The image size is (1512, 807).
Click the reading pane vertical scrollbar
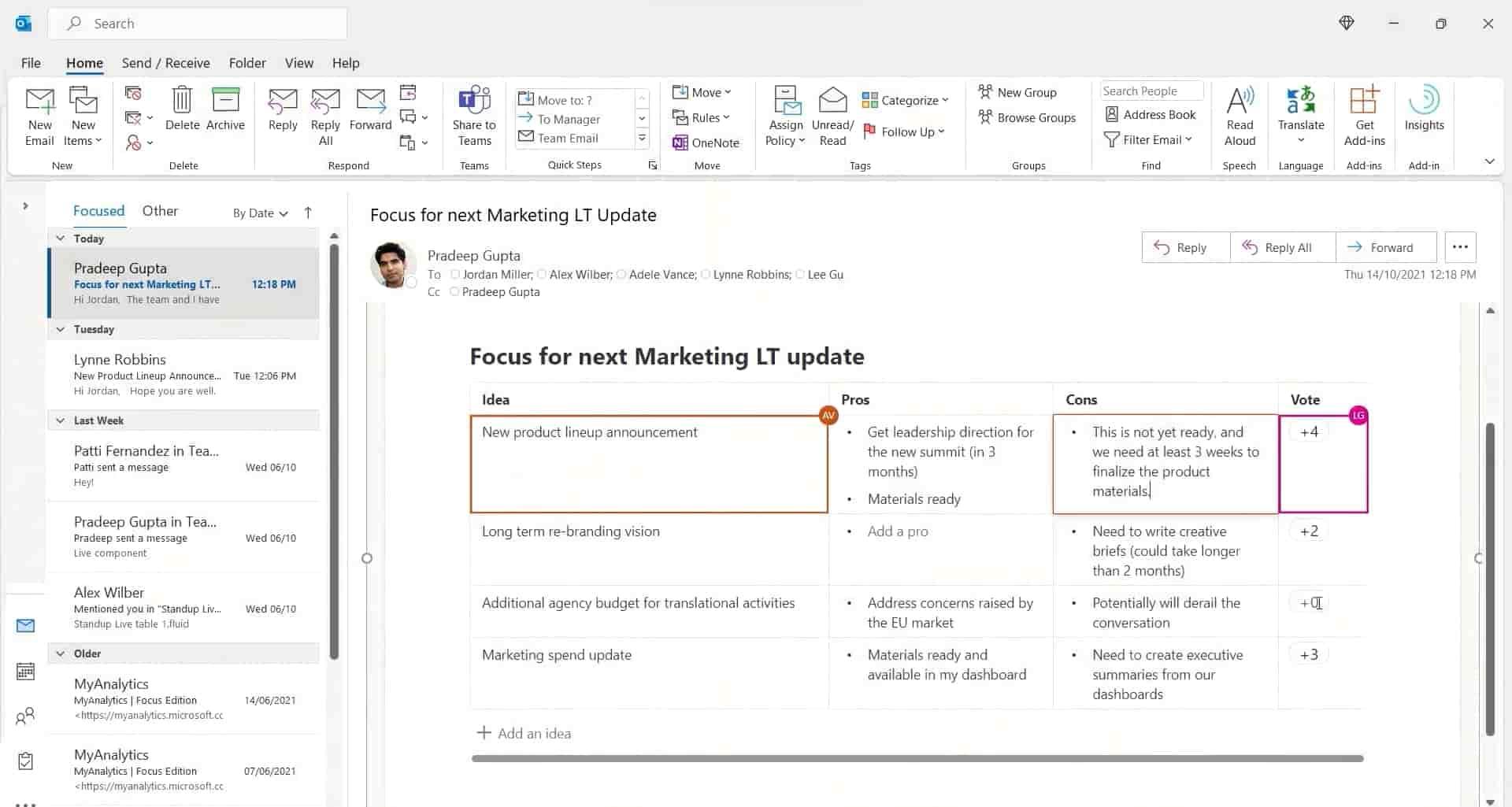[x=1489, y=579]
